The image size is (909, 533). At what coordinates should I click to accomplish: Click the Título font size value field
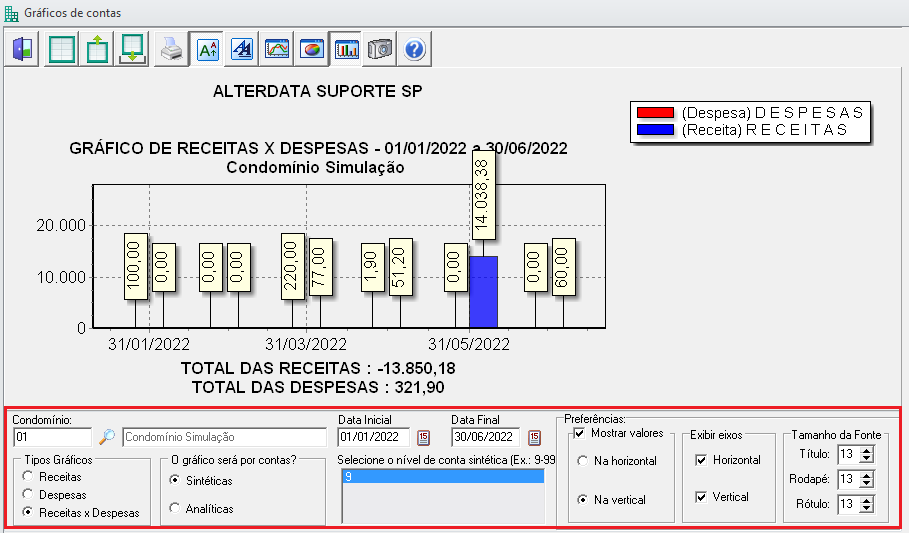pyautogui.click(x=849, y=454)
